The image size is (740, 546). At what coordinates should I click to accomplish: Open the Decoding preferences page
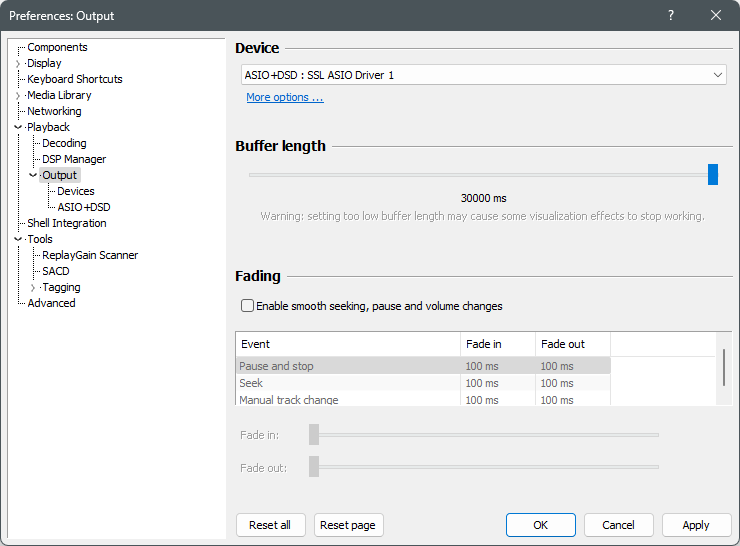pyautogui.click(x=64, y=143)
